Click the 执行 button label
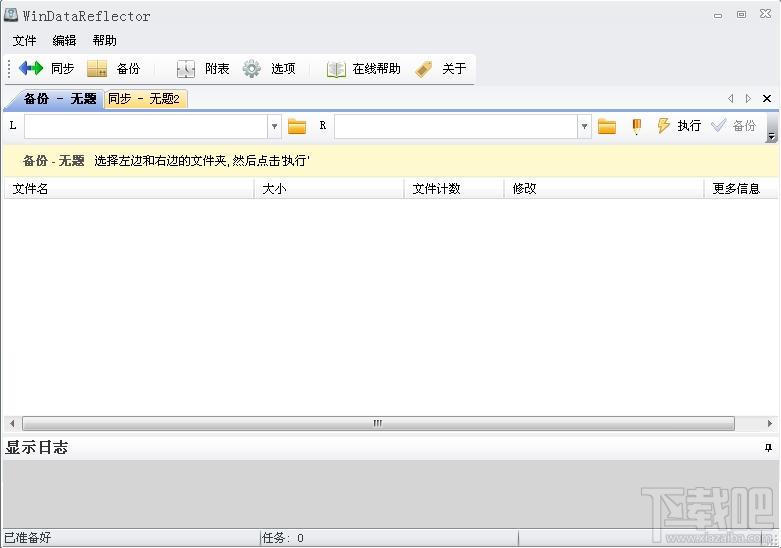This screenshot has width=781, height=548. [x=689, y=126]
